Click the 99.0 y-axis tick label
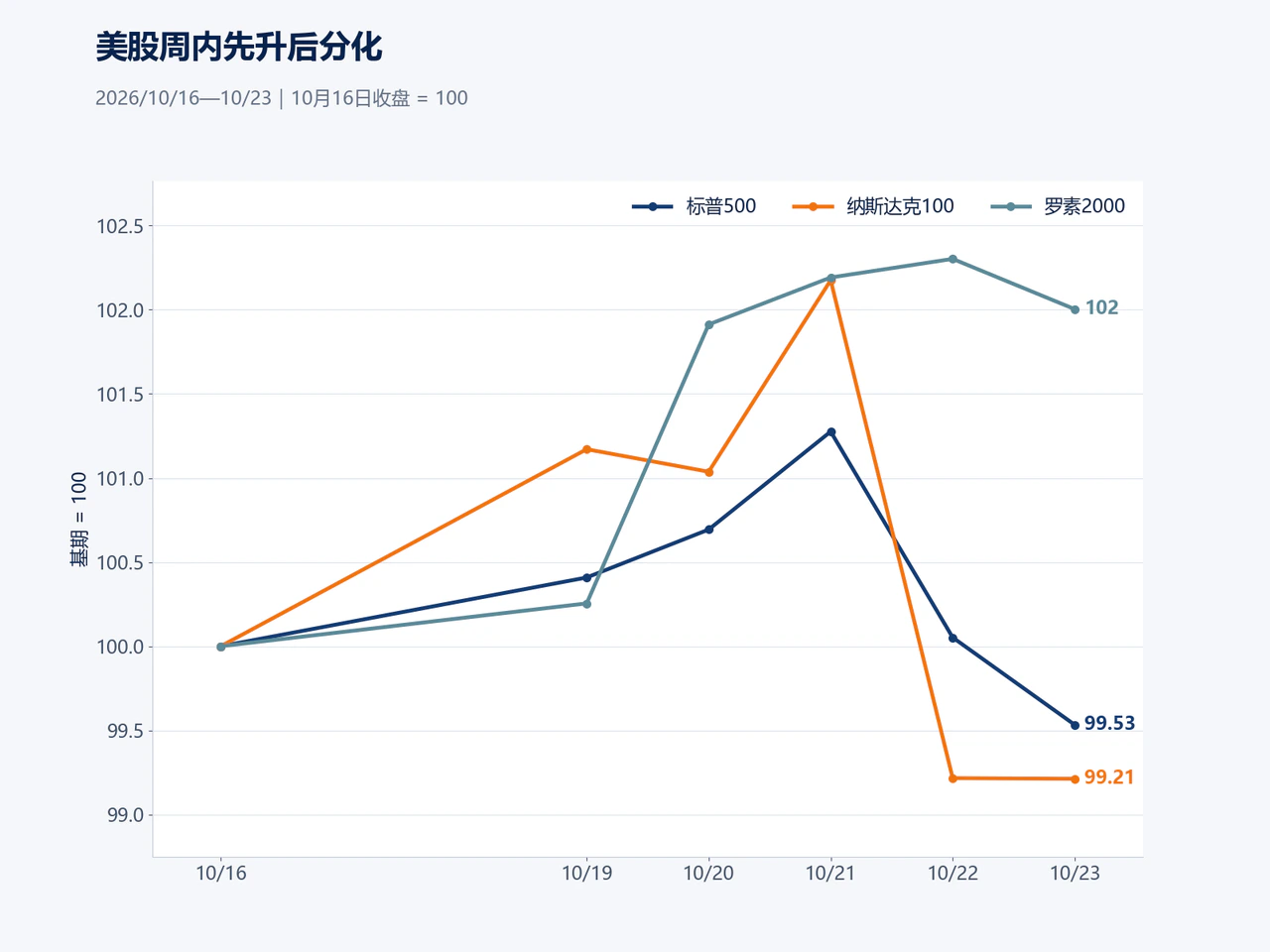The image size is (1270, 952). (125, 815)
